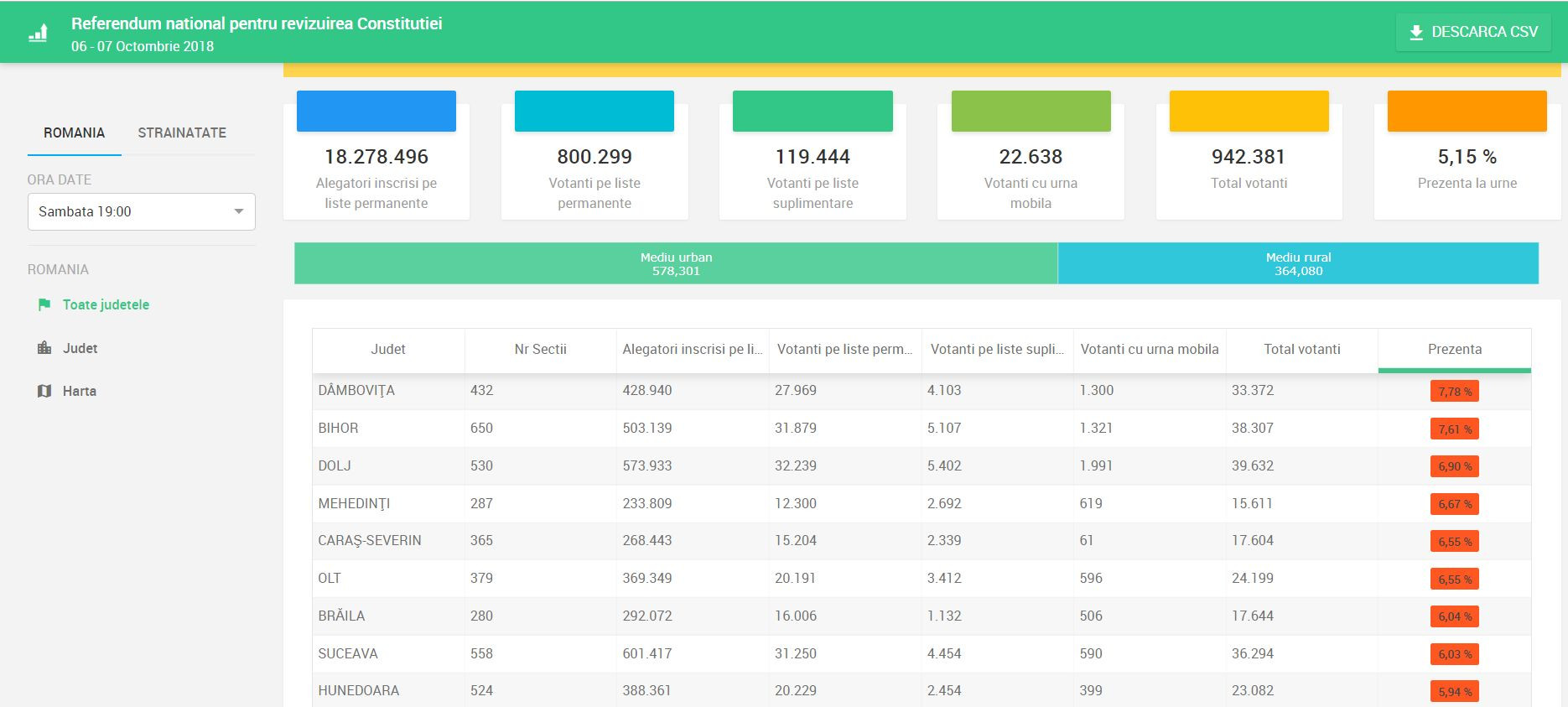
Task: Click the 7,78 % badge for DÂMBOVIȚA
Action: pyautogui.click(x=1454, y=392)
